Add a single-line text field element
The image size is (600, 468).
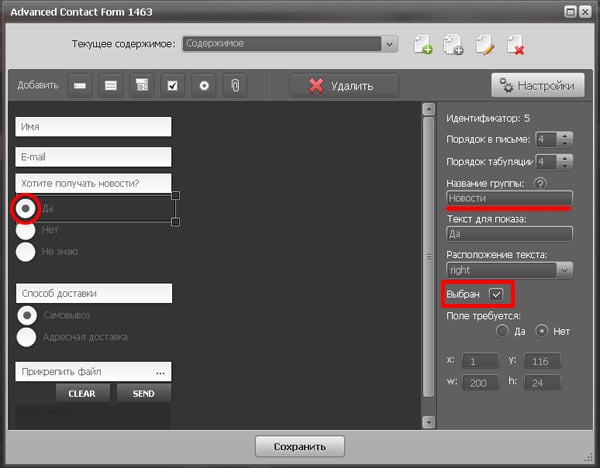click(79, 86)
